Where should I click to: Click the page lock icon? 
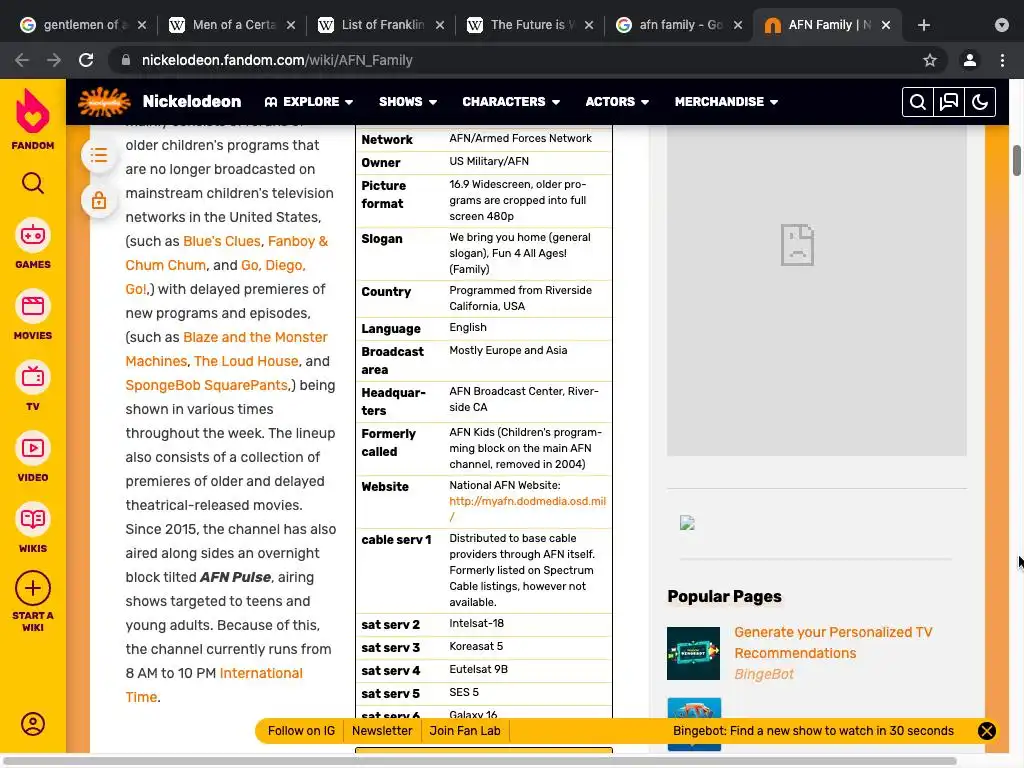[x=99, y=200]
